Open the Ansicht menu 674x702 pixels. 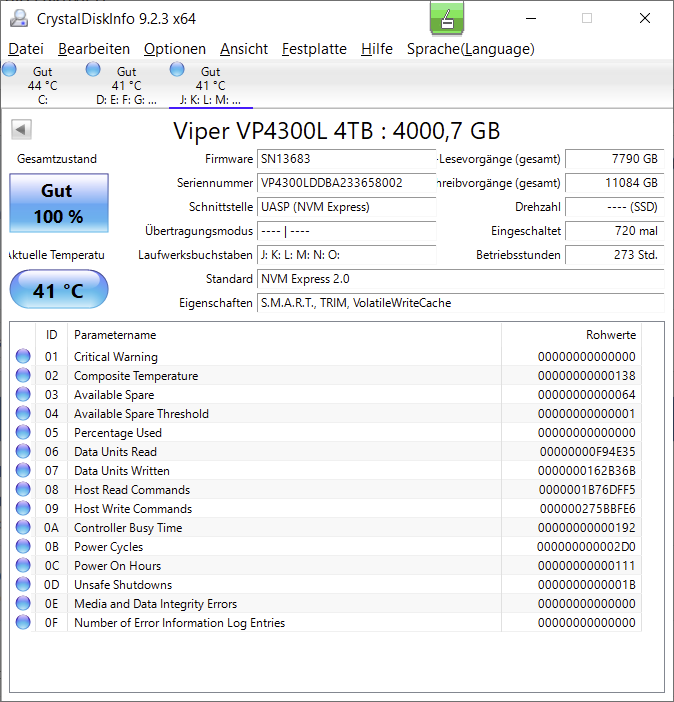(x=244, y=49)
